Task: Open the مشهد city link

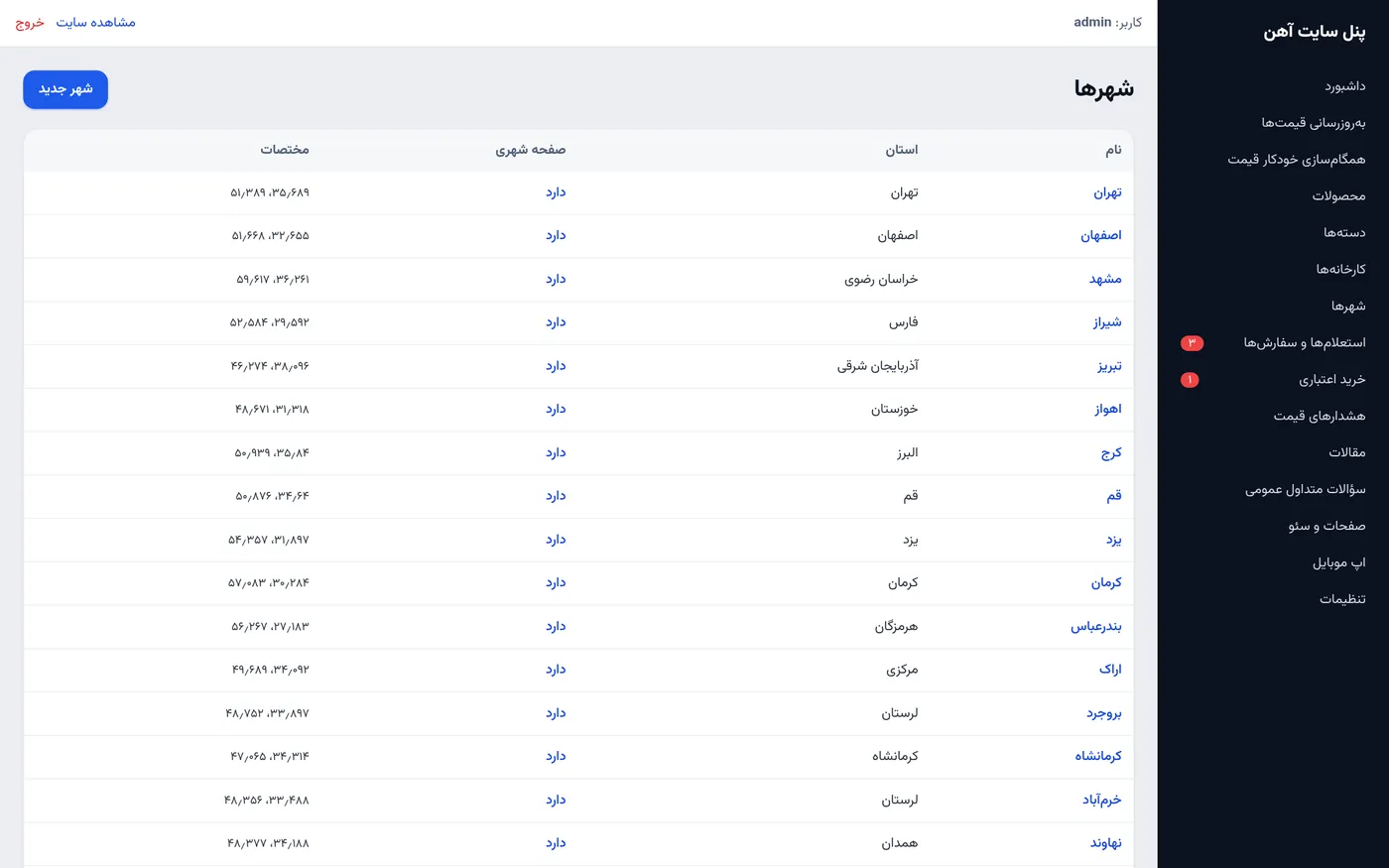Action: tap(1105, 280)
